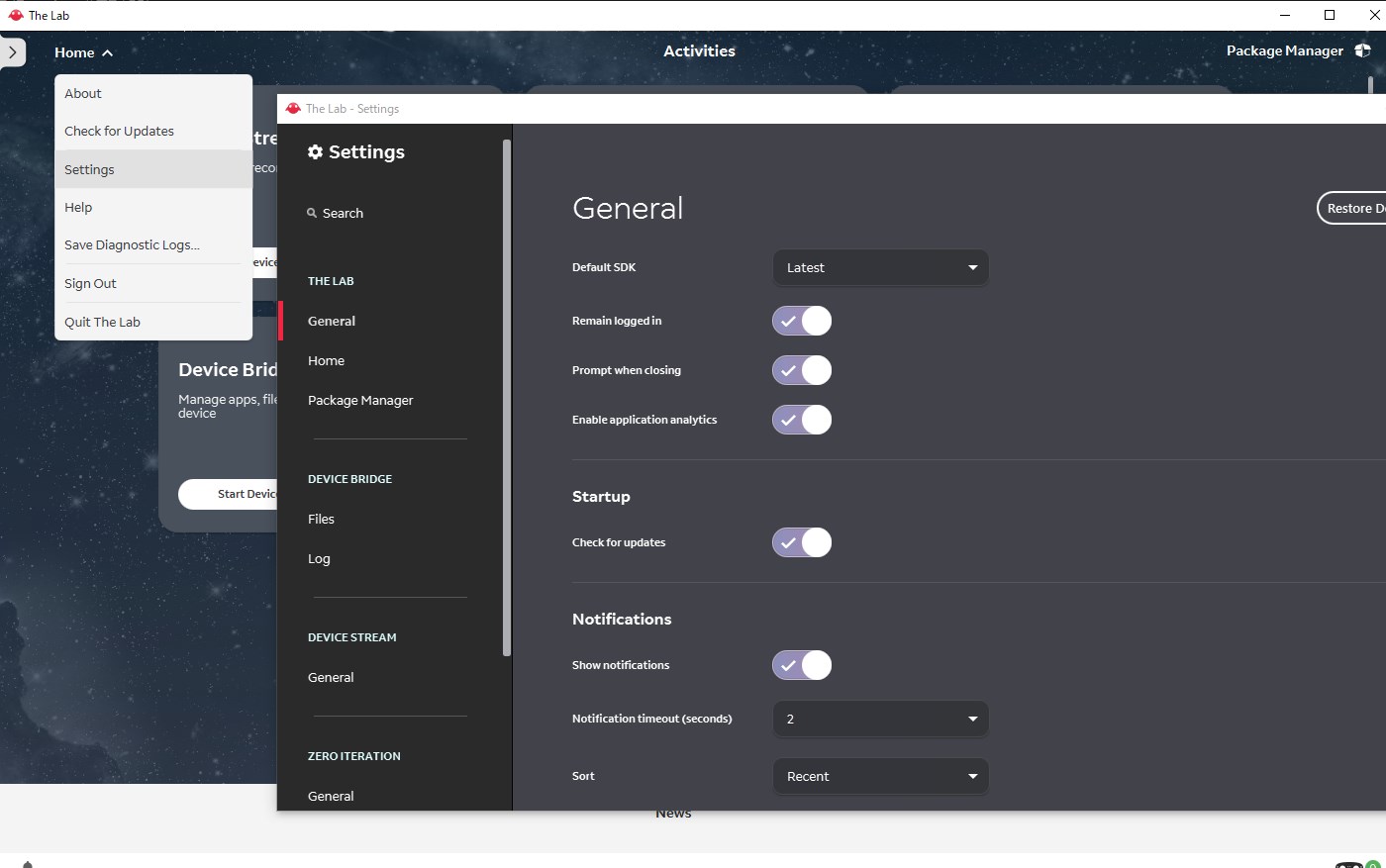Toggle Remain logged in switch
This screenshot has width=1386, height=868.
pyautogui.click(x=802, y=321)
